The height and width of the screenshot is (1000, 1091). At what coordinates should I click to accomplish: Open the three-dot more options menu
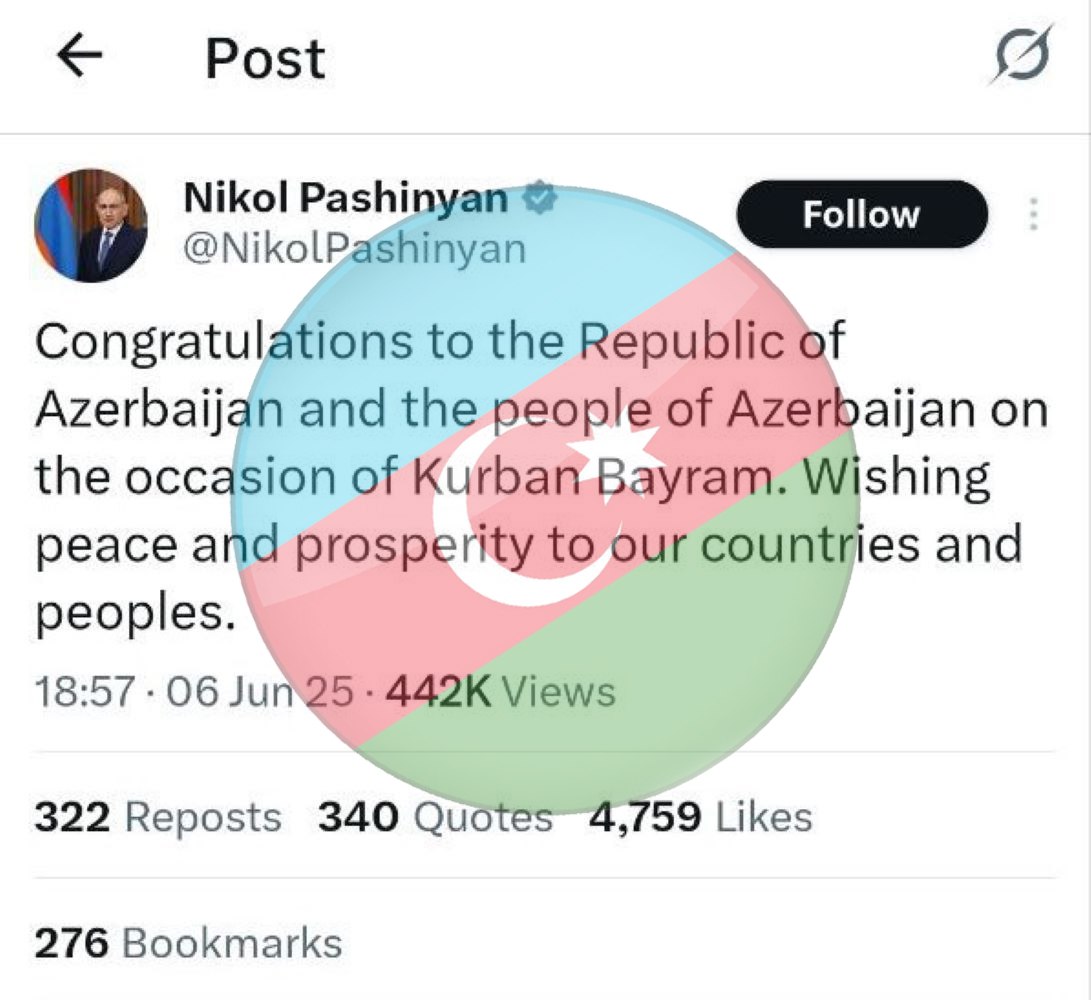[1034, 214]
